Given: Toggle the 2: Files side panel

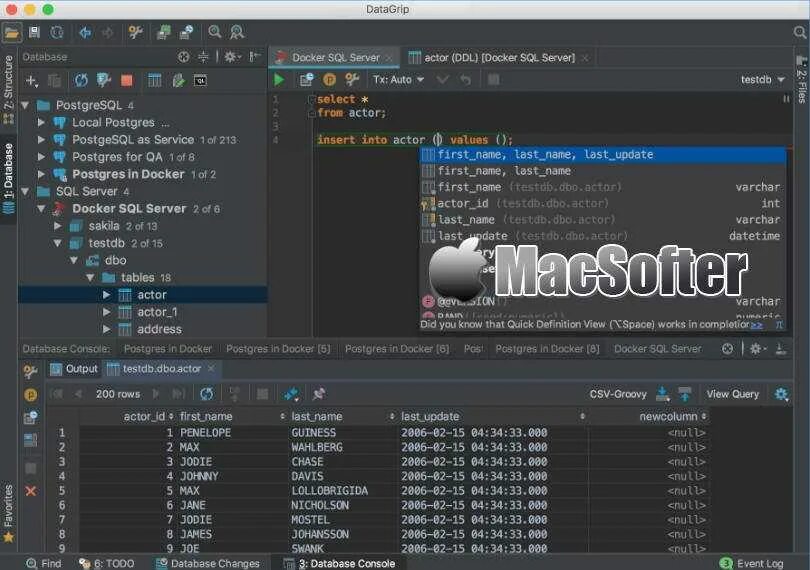Looking at the screenshot, I should click(x=801, y=79).
